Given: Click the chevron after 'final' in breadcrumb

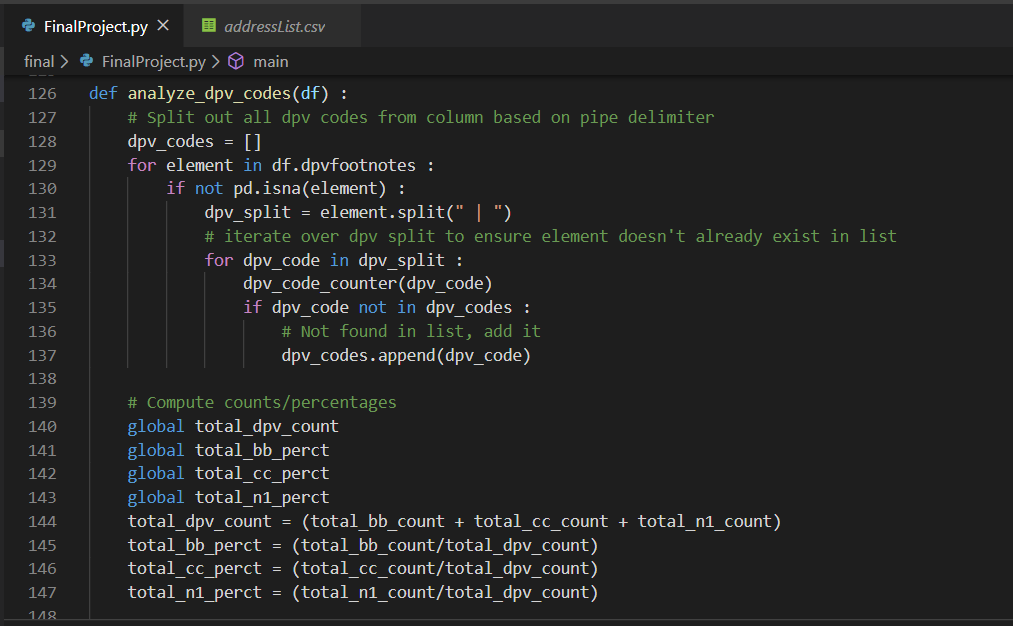Looking at the screenshot, I should point(65,61).
